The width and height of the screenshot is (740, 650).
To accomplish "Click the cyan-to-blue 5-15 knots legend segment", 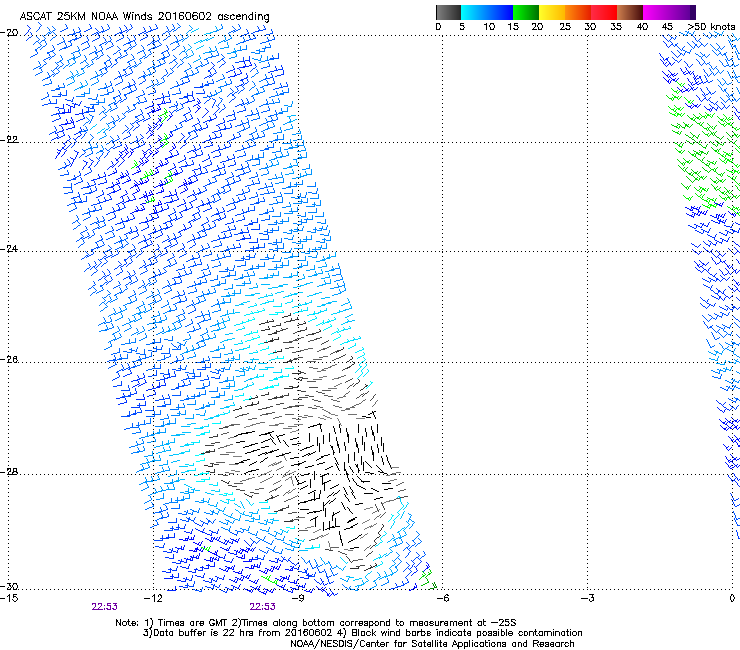I will [487, 12].
